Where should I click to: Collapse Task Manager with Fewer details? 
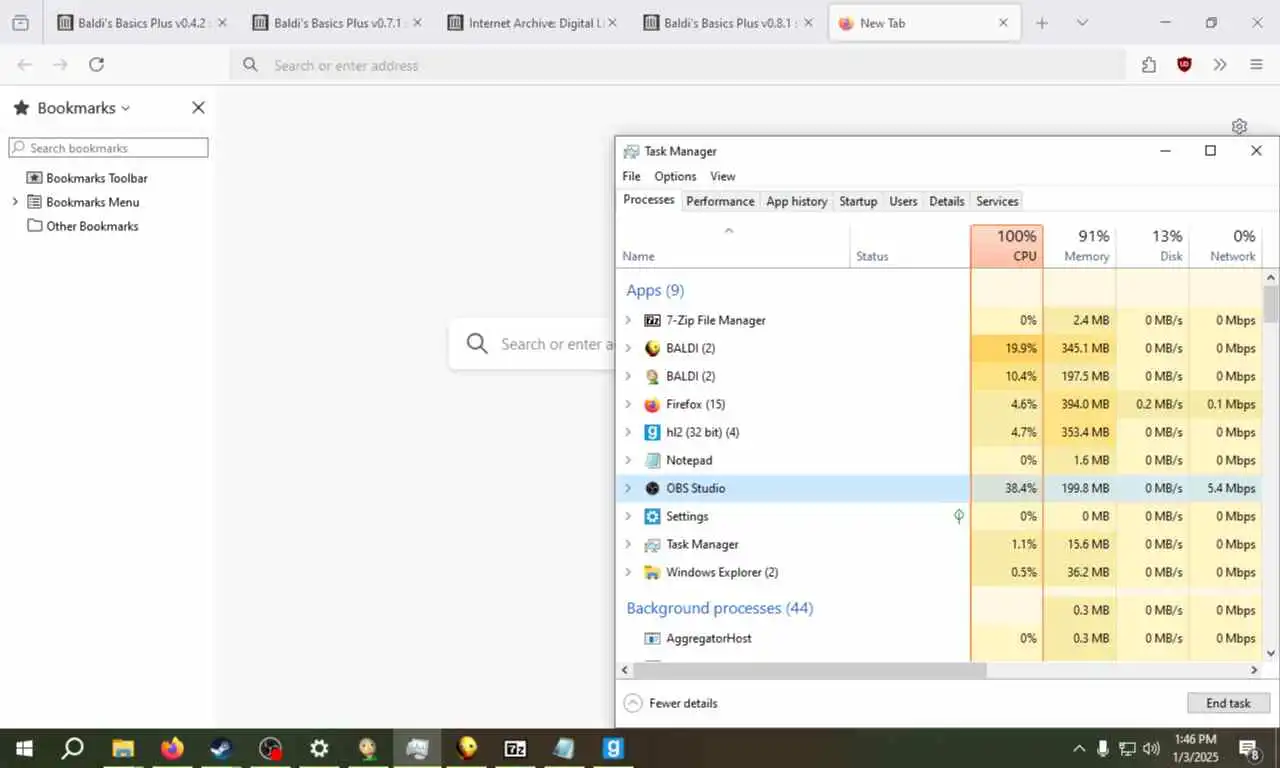point(671,703)
